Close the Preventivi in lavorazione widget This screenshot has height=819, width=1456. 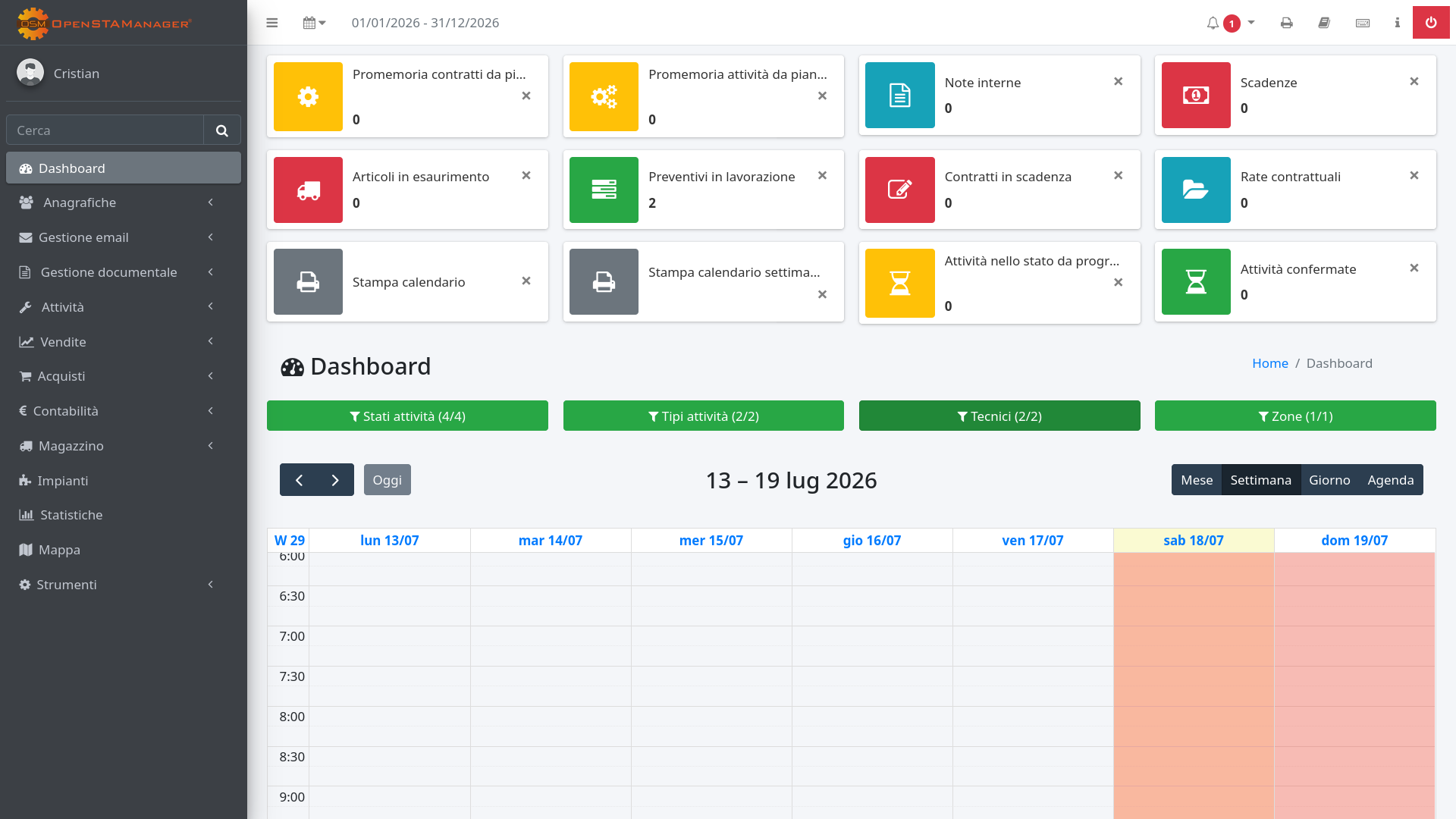click(x=822, y=175)
